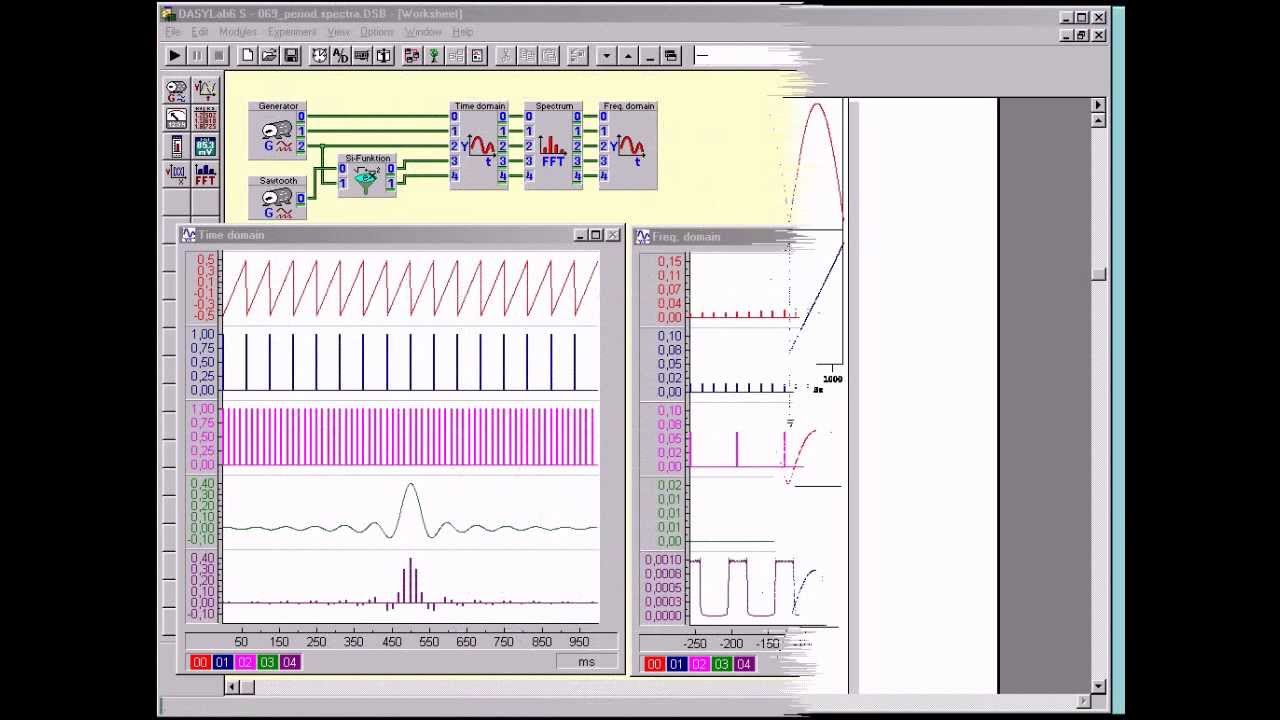
Task: Open the Modules menu
Action: [238, 32]
